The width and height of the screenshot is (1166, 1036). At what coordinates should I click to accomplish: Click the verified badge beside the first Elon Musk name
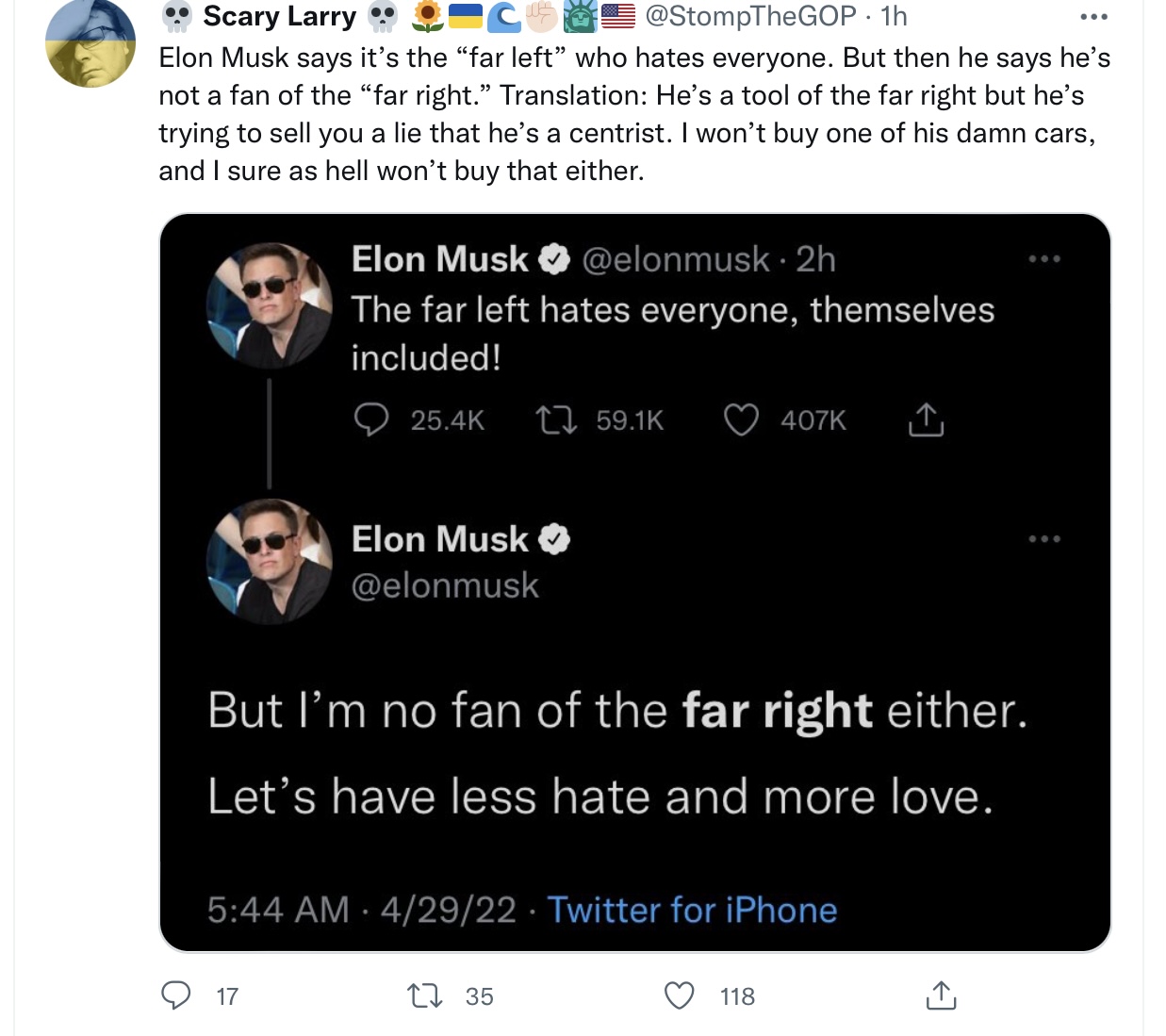554,258
